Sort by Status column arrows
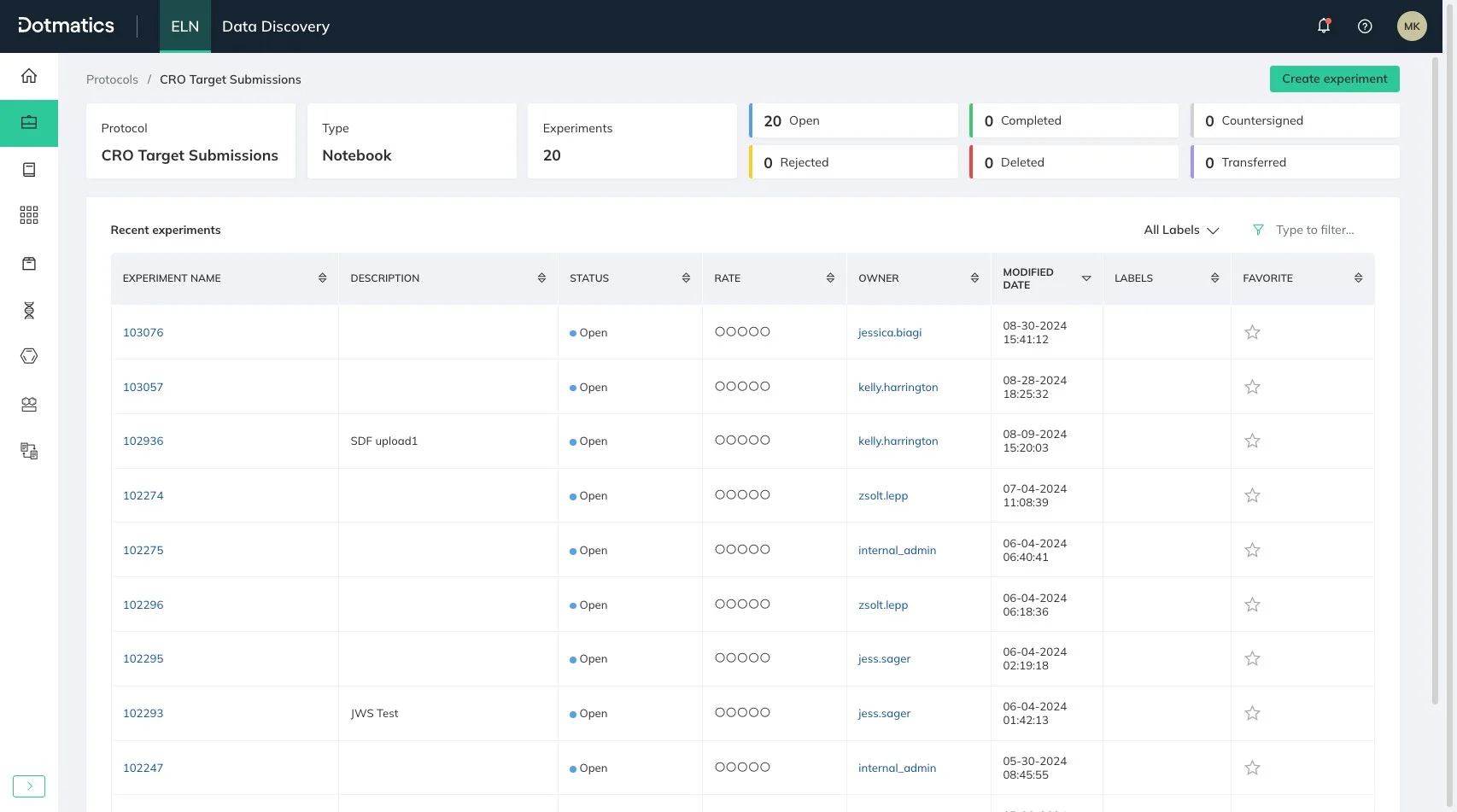1457x812 pixels. click(x=686, y=278)
